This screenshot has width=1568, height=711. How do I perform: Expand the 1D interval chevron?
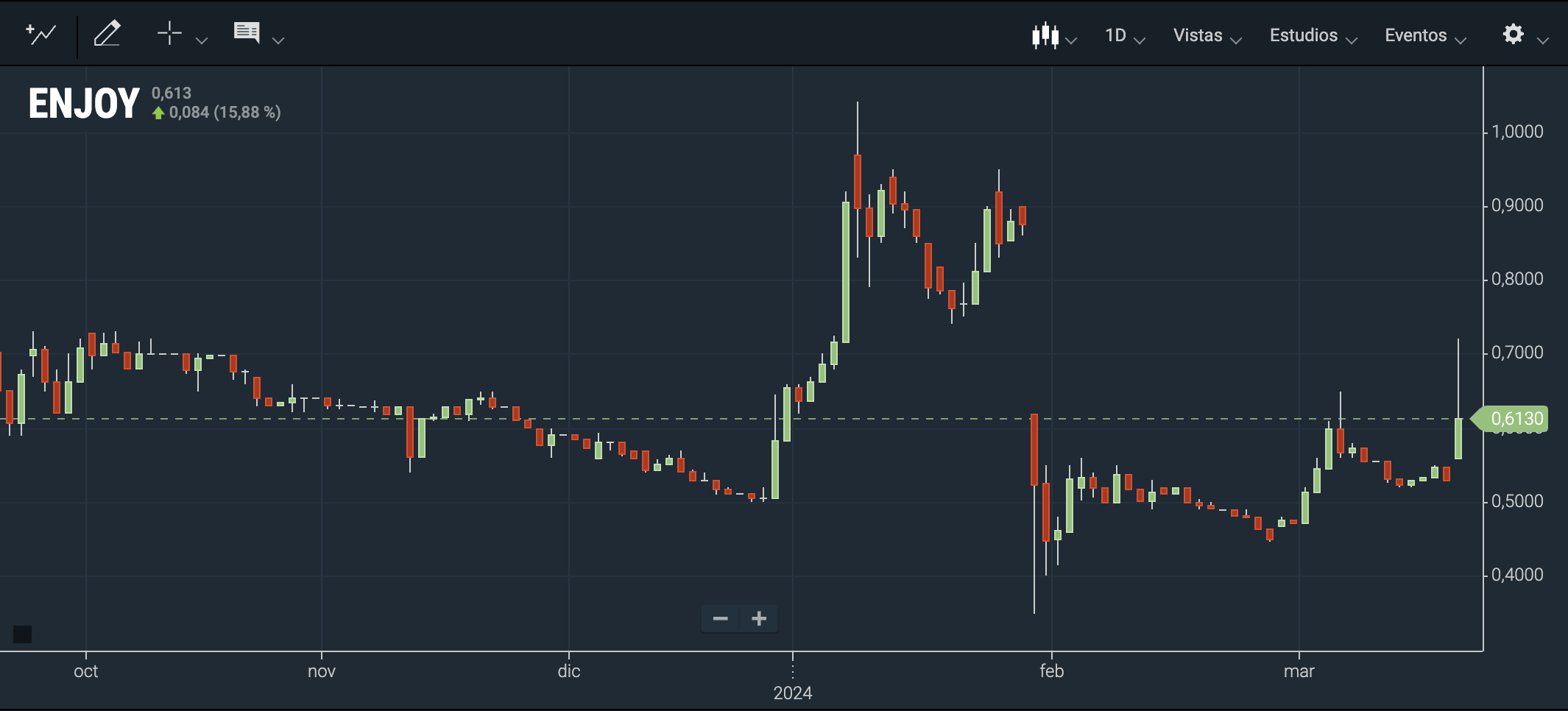click(1140, 41)
